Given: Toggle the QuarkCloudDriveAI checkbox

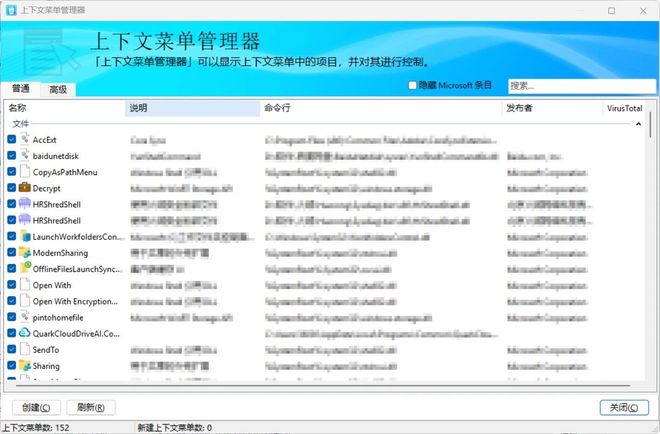Looking at the screenshot, I should click(12, 333).
